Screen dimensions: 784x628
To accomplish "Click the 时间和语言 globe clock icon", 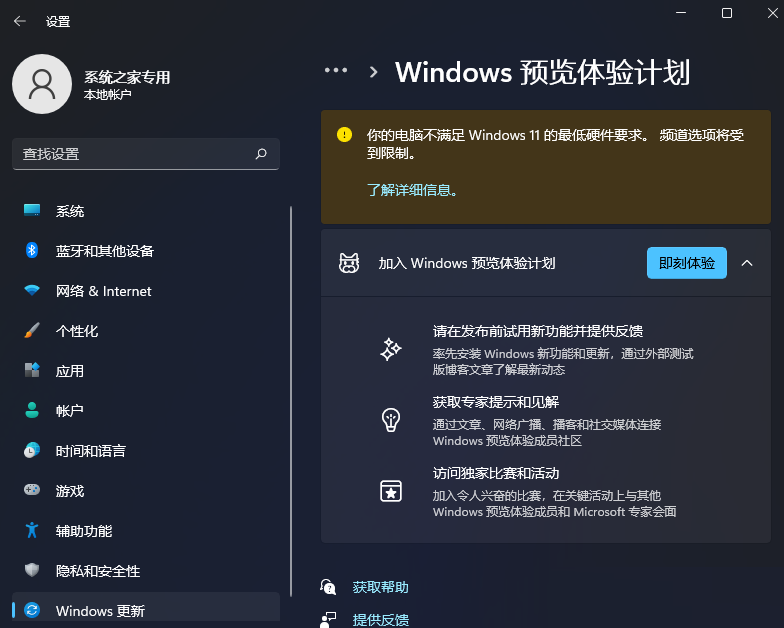I will (x=32, y=450).
